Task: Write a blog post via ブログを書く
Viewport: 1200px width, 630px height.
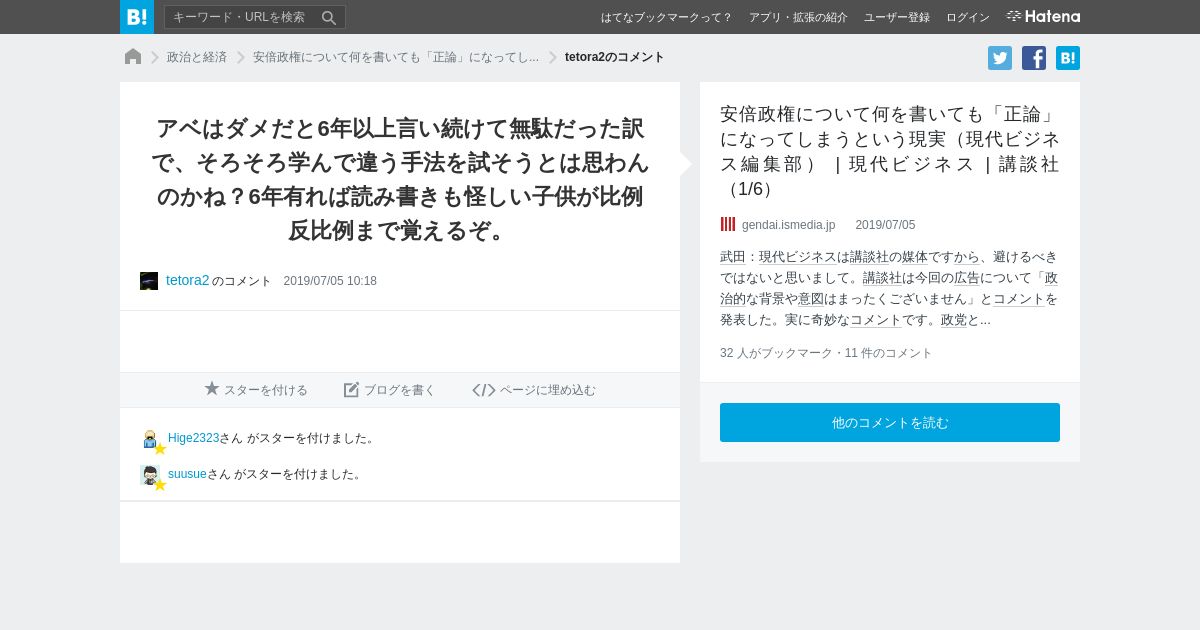Action: [x=390, y=390]
